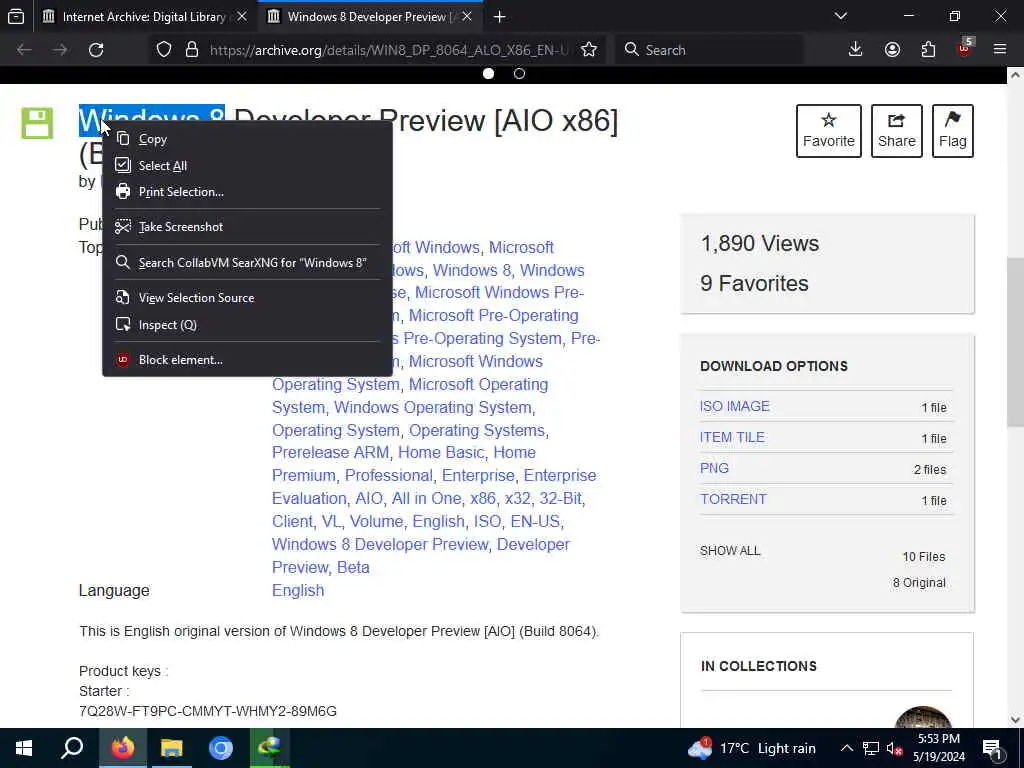Open File Explorer from the taskbar
The width and height of the screenshot is (1024, 768).
pos(172,748)
